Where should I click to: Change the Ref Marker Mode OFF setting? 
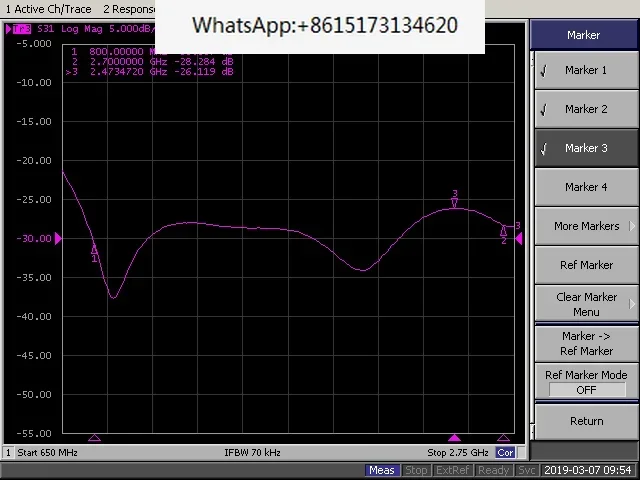[x=585, y=382]
